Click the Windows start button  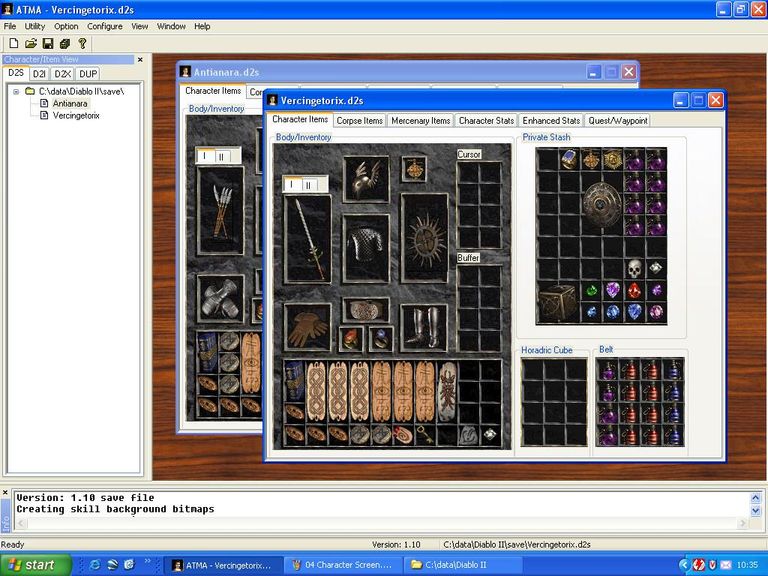[x=34, y=565]
